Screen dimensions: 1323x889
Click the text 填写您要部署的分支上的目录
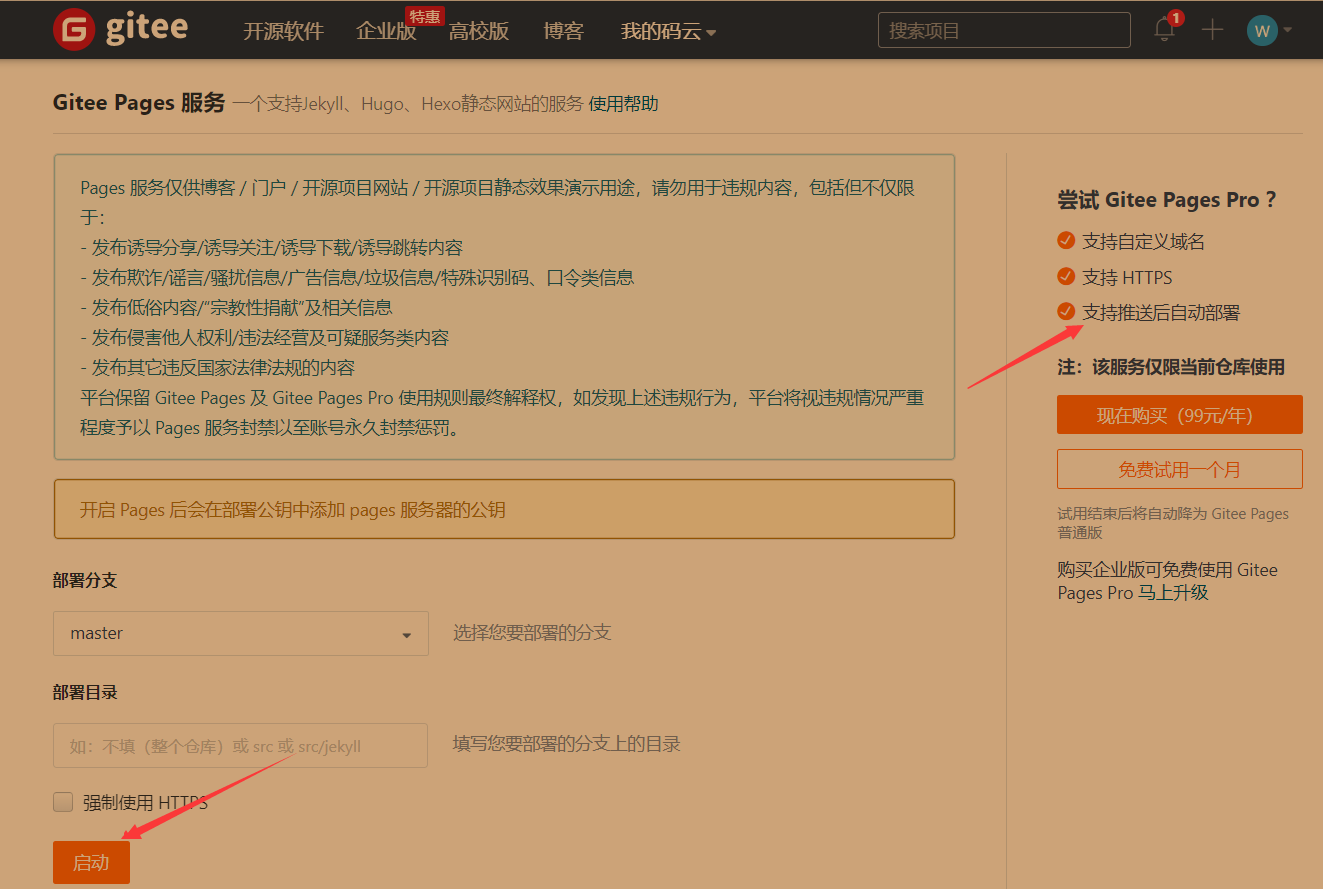click(567, 744)
